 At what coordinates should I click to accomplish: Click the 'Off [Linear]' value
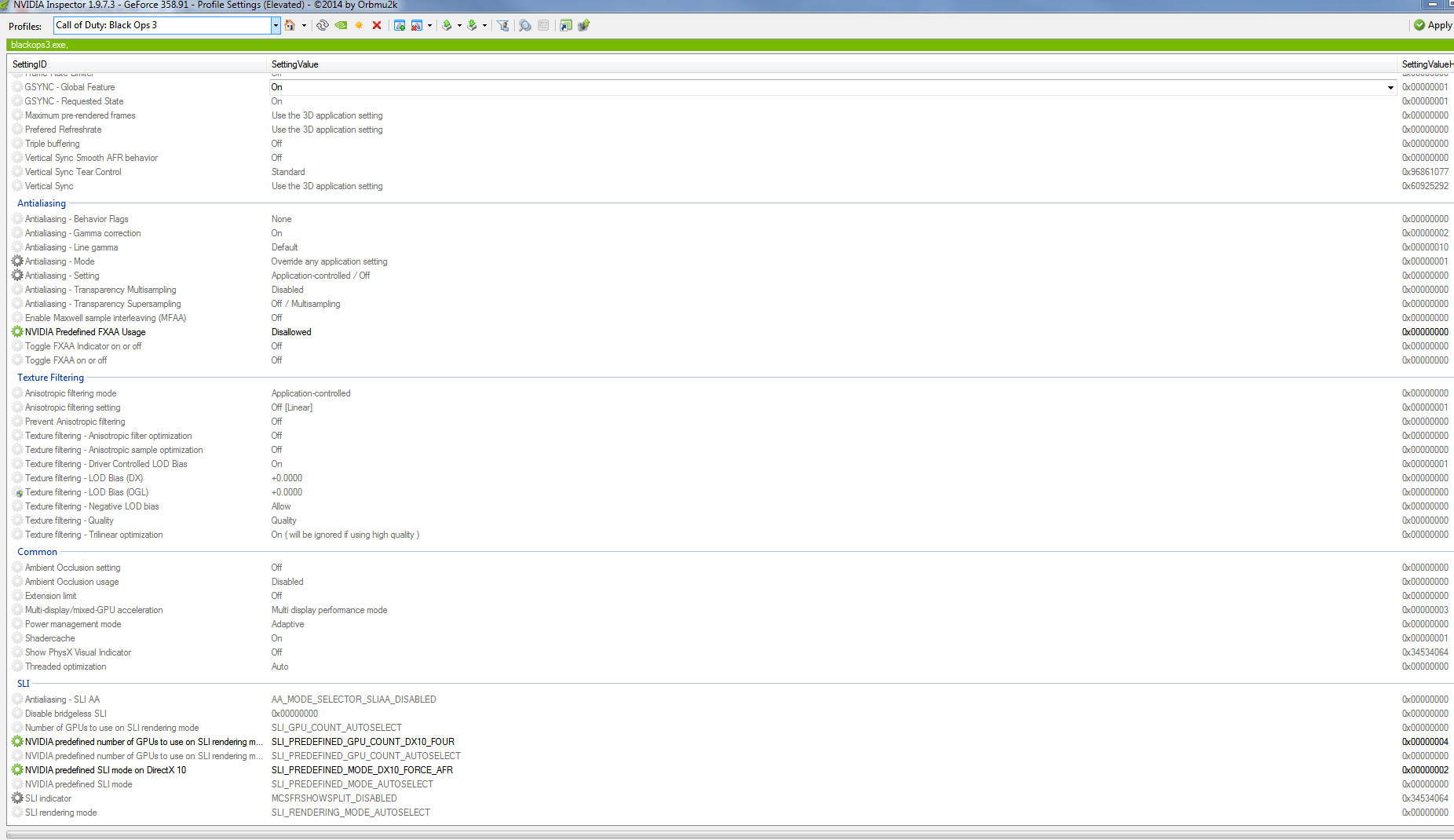click(292, 407)
